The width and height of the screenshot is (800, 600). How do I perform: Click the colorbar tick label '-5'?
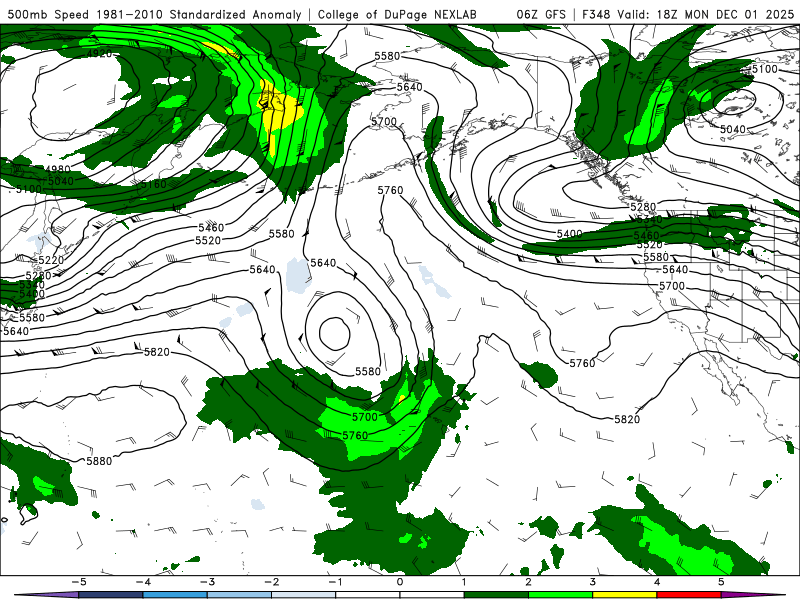click(79, 582)
